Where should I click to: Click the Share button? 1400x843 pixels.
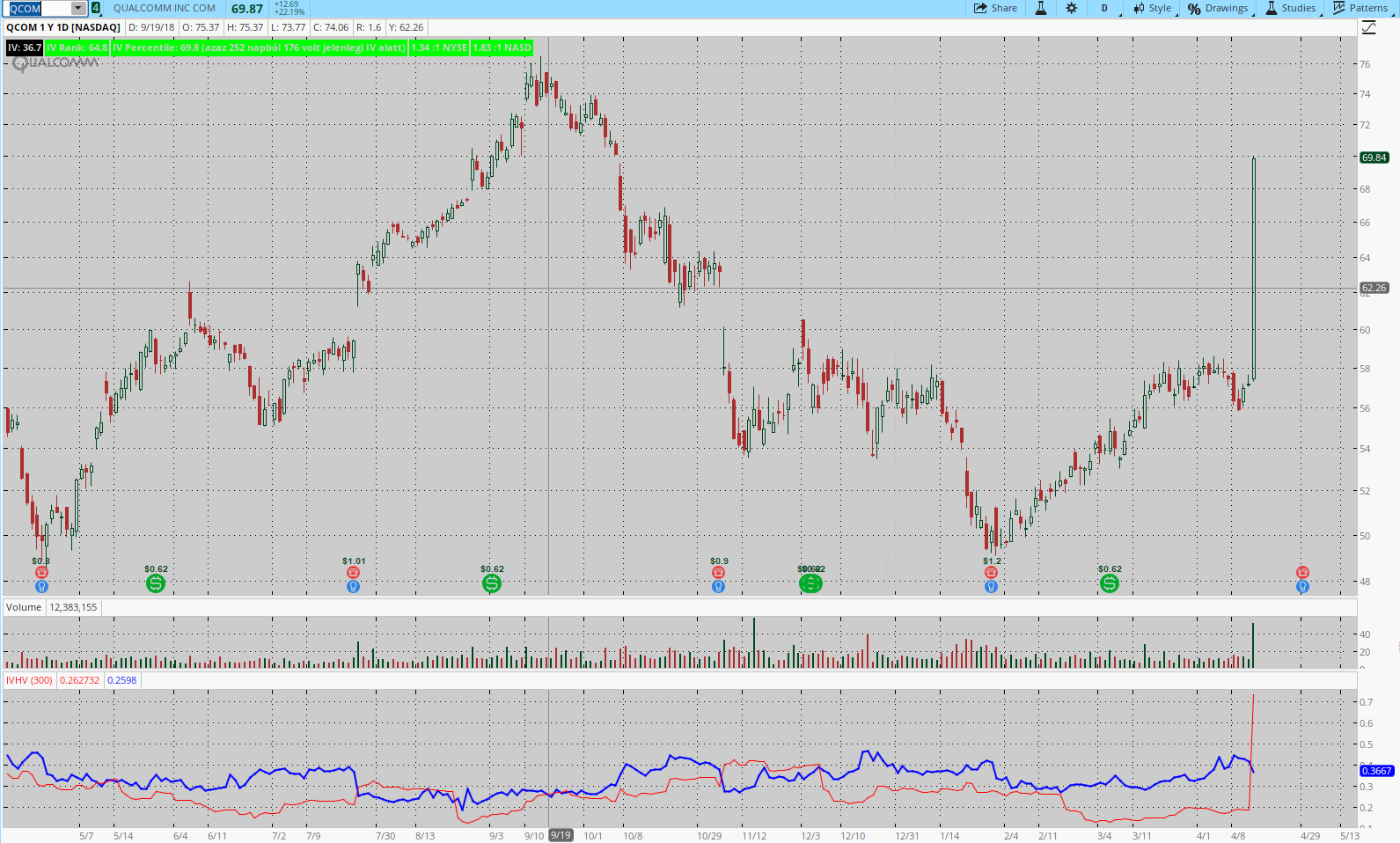pos(995,8)
